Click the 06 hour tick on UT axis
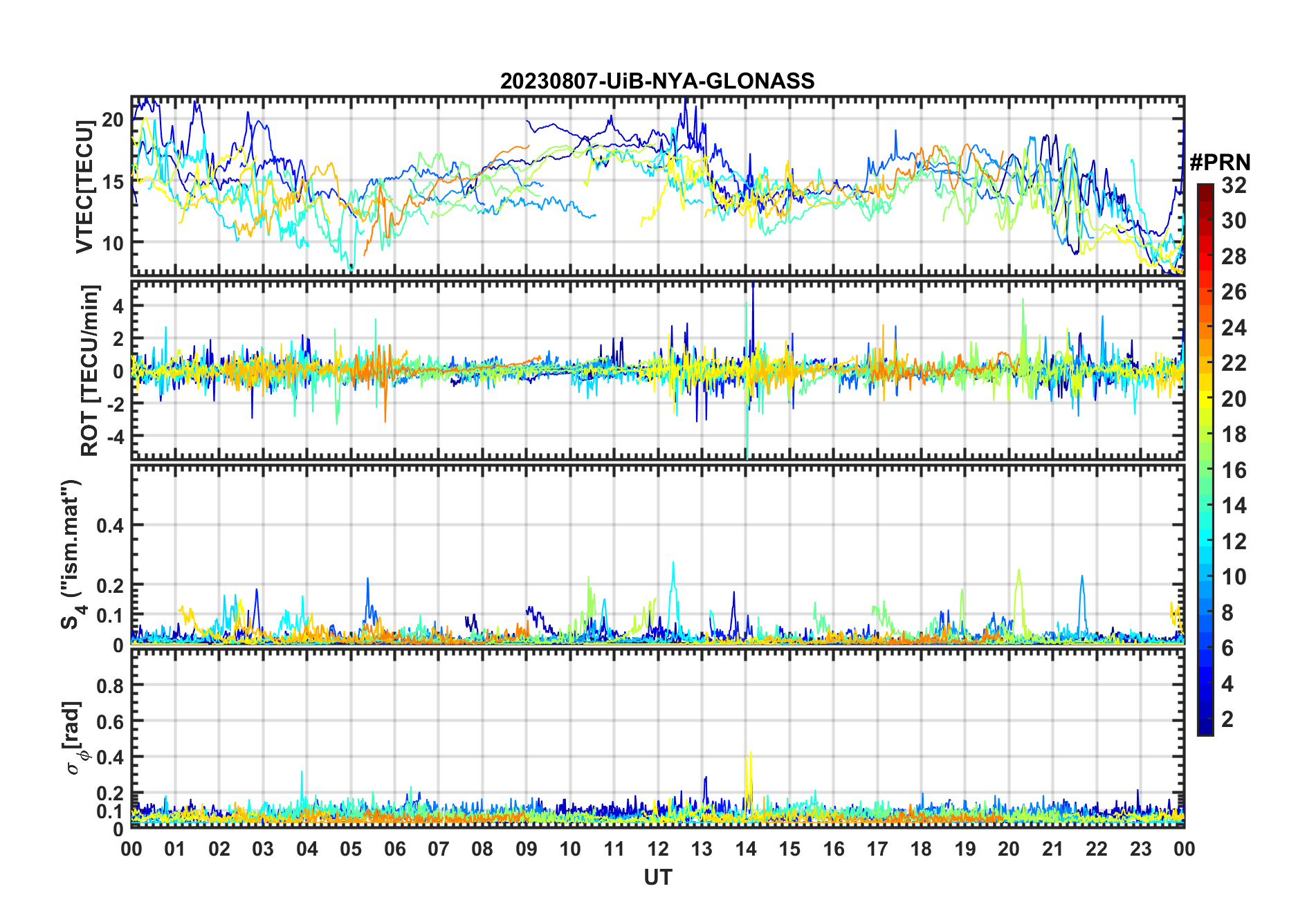 pos(394,849)
